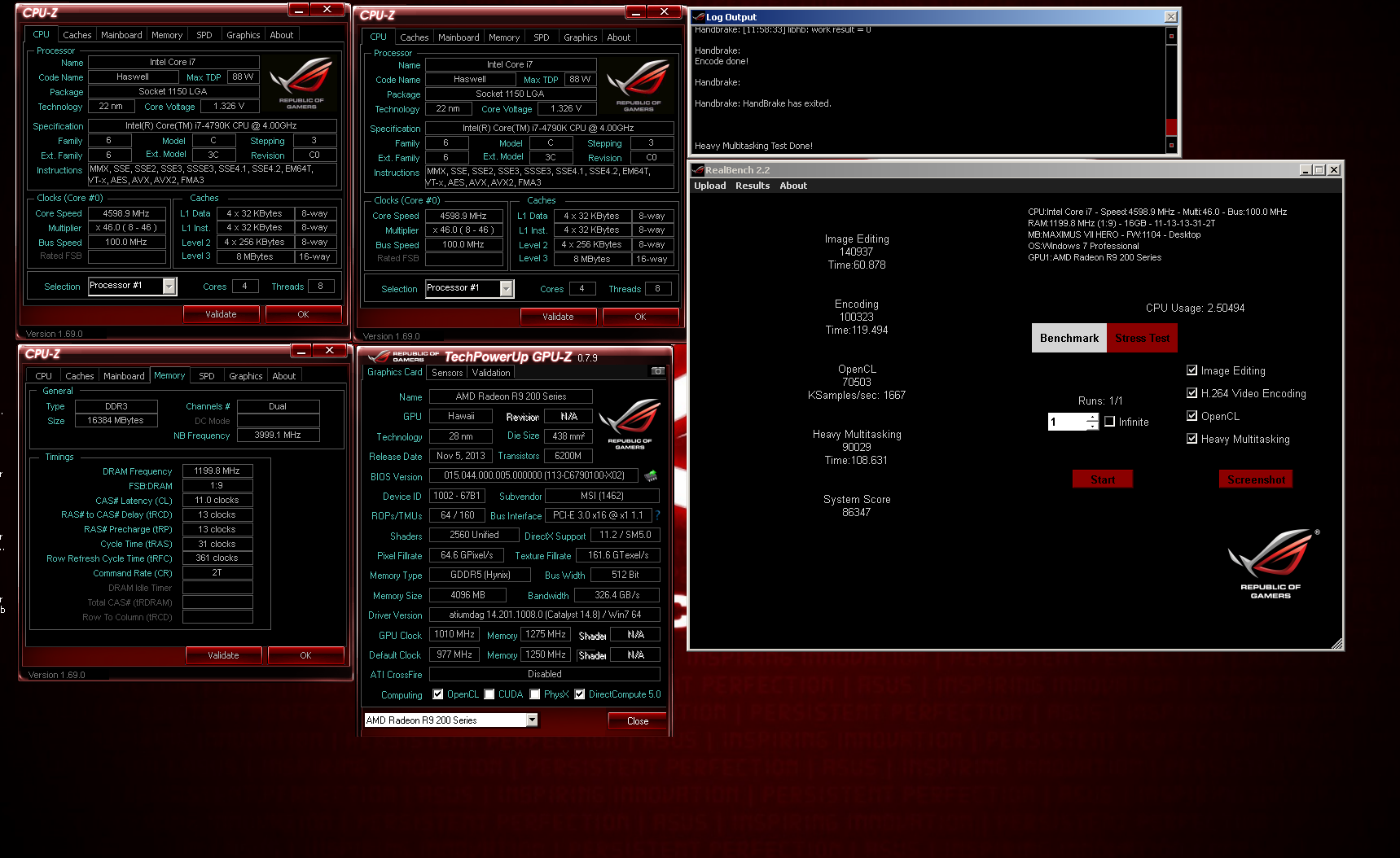Open Mainboard tab in the leftmost CPU-Z window

click(121, 35)
